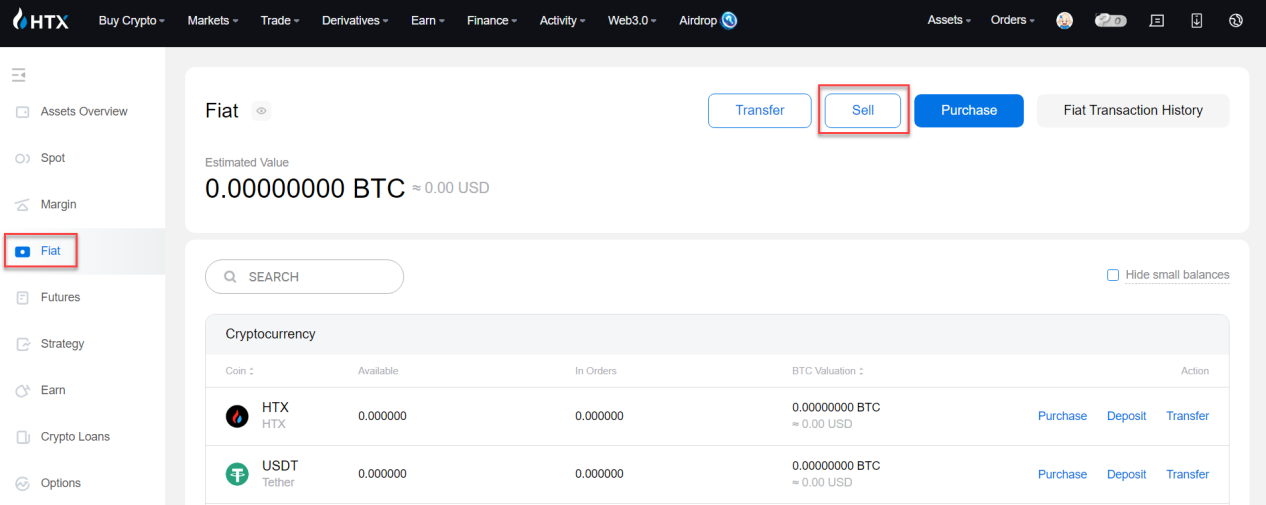Toggle the switch in the top header
The height and width of the screenshot is (505, 1266).
pos(1110,20)
